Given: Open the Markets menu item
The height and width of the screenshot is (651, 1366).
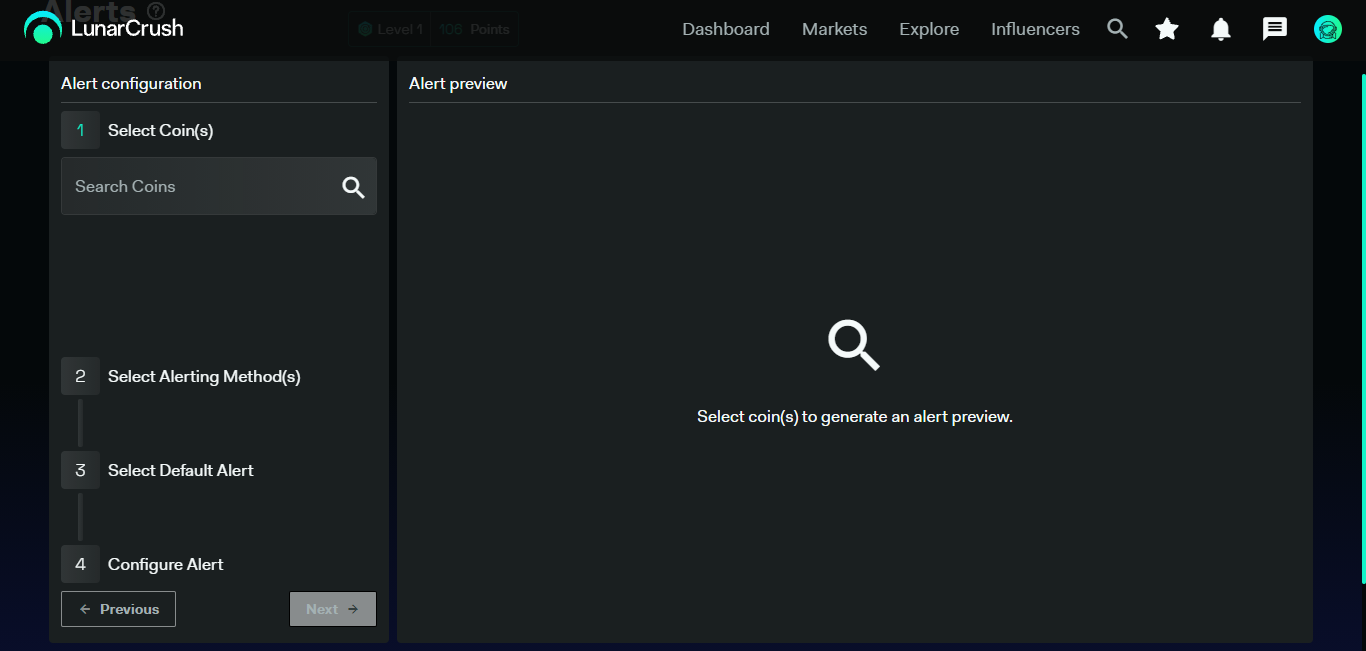Looking at the screenshot, I should pos(834,29).
